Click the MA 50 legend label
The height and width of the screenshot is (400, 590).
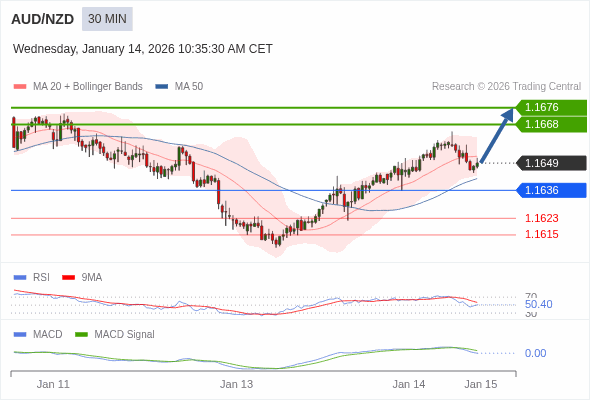[189, 87]
